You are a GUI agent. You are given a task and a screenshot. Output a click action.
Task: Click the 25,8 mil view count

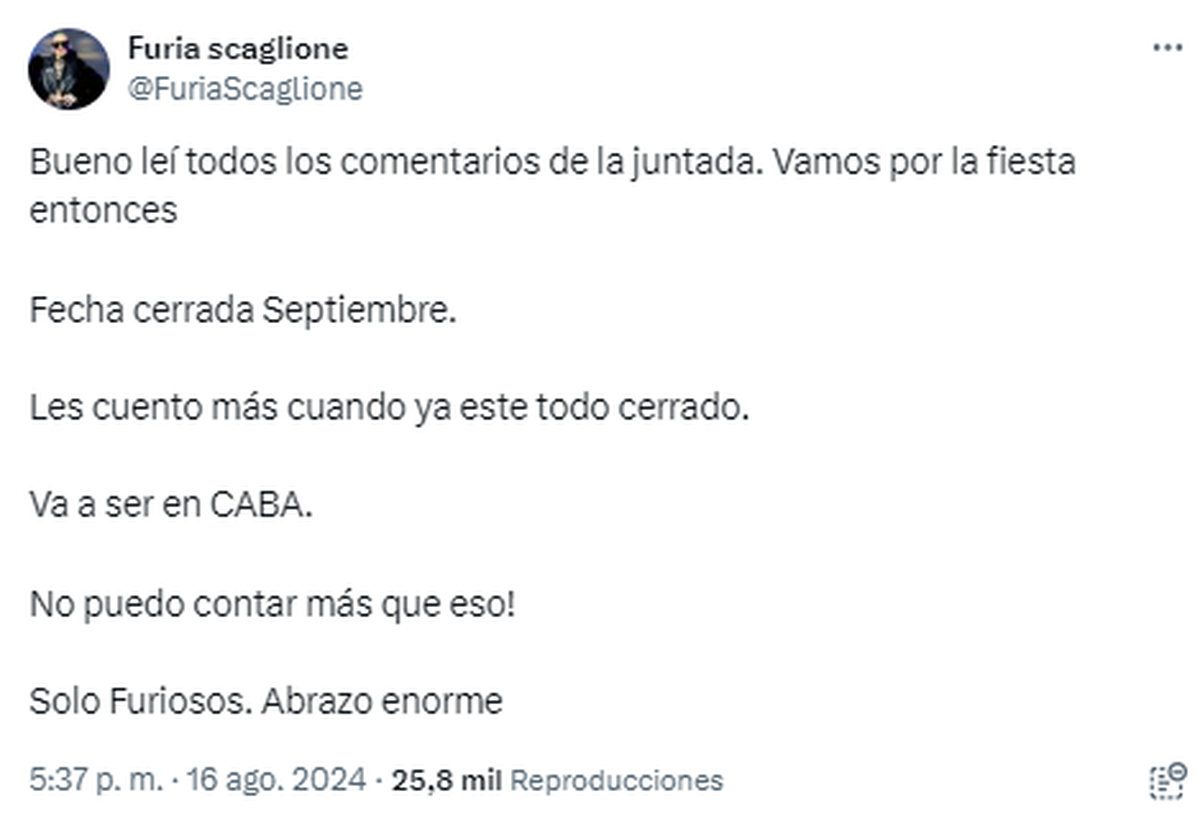[x=447, y=780]
